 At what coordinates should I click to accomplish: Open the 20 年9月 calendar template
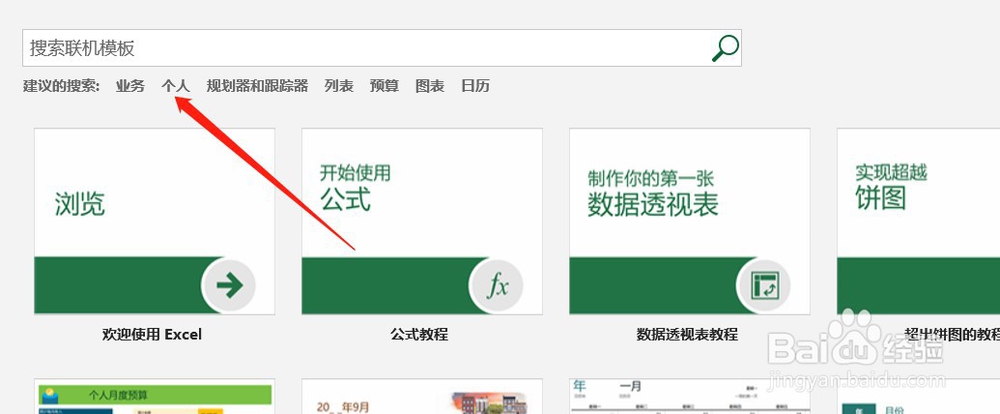click(x=422, y=396)
